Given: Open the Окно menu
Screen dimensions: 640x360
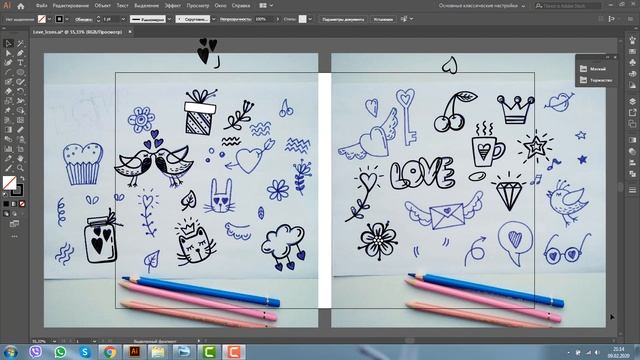Looking at the screenshot, I should click(220, 6).
